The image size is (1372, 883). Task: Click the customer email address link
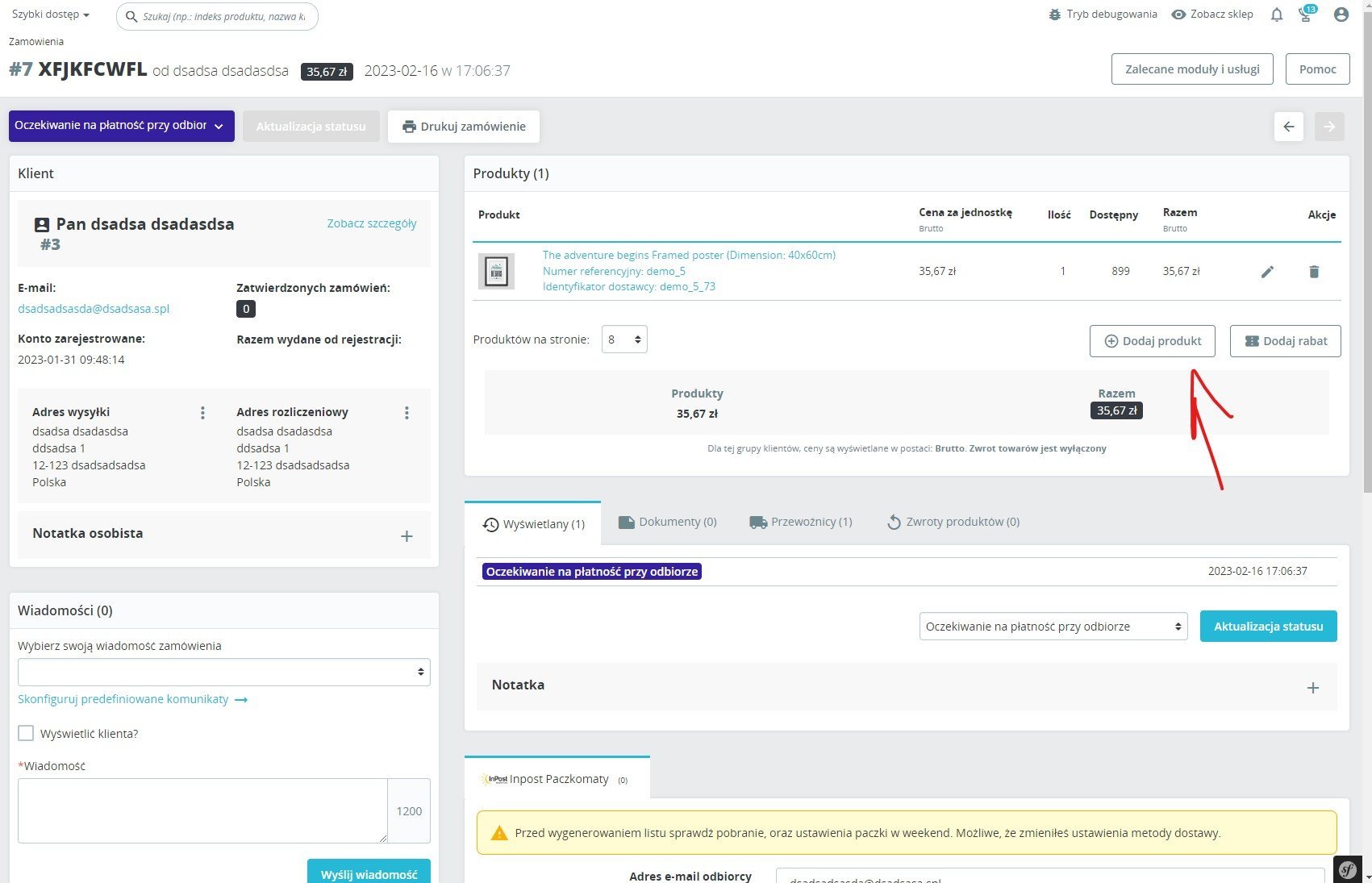pos(94,309)
